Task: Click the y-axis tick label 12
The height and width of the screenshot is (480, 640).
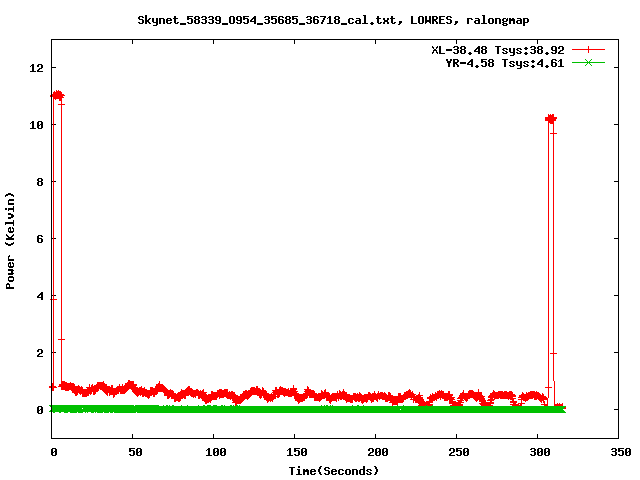Action: pos(36,68)
